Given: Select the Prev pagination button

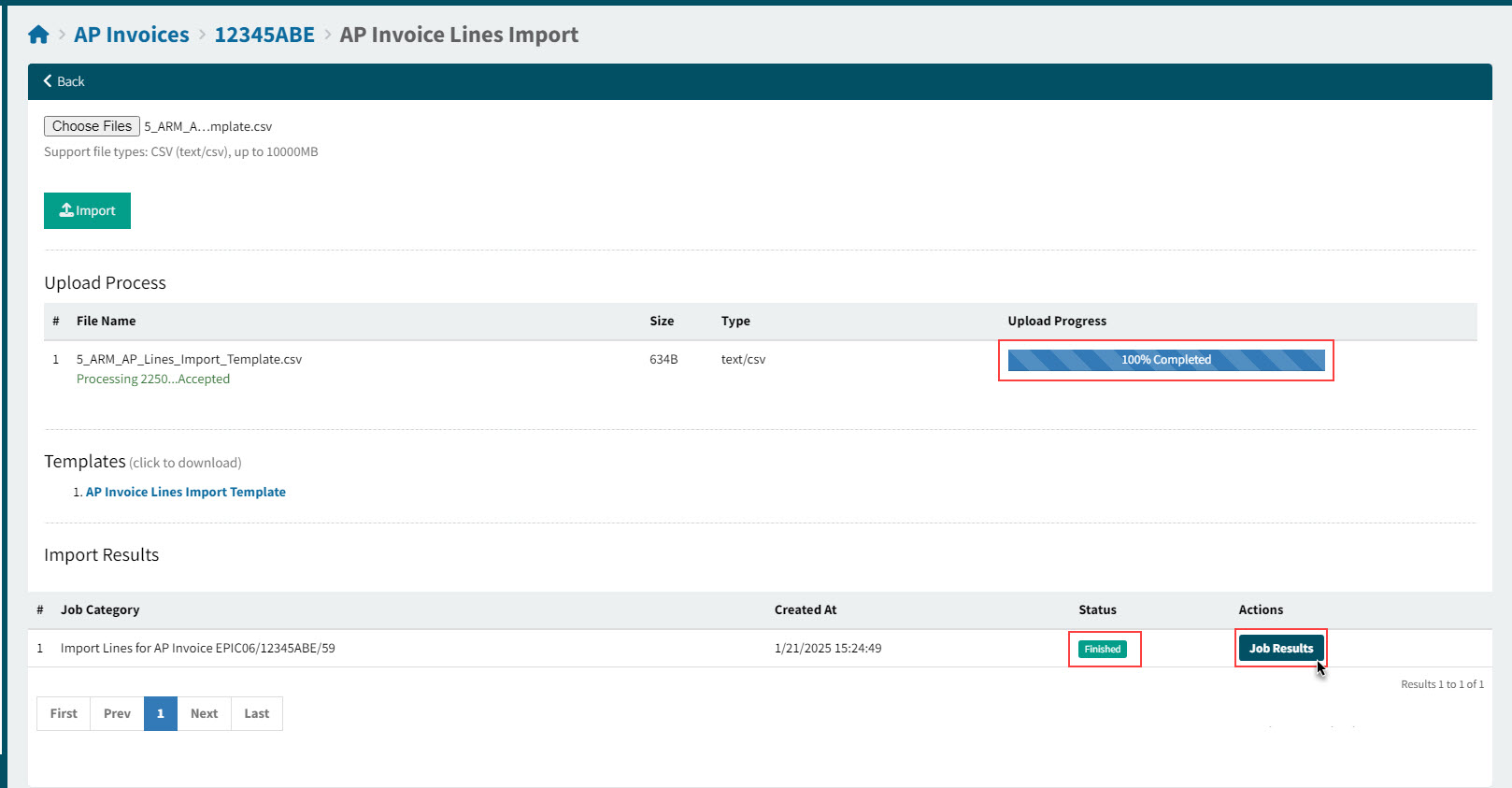Looking at the screenshot, I should point(117,713).
